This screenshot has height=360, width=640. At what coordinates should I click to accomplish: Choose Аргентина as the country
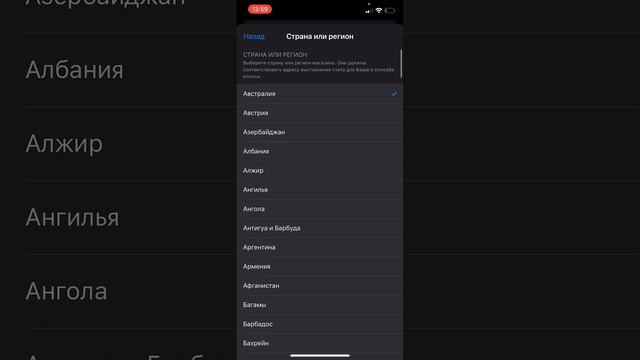320,247
